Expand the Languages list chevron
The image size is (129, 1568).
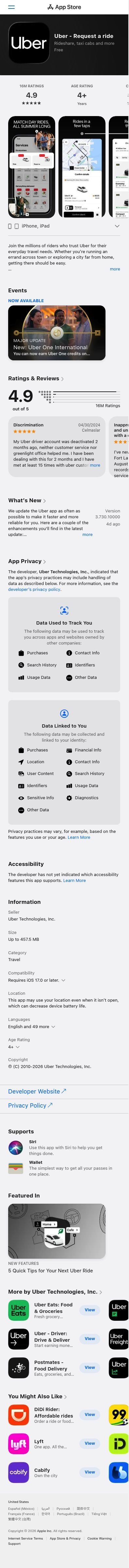(53, 1027)
